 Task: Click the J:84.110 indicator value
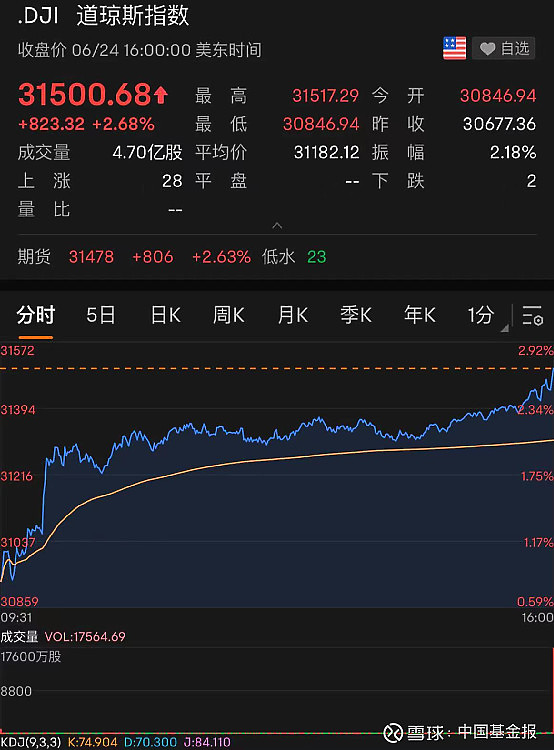(x=207, y=742)
